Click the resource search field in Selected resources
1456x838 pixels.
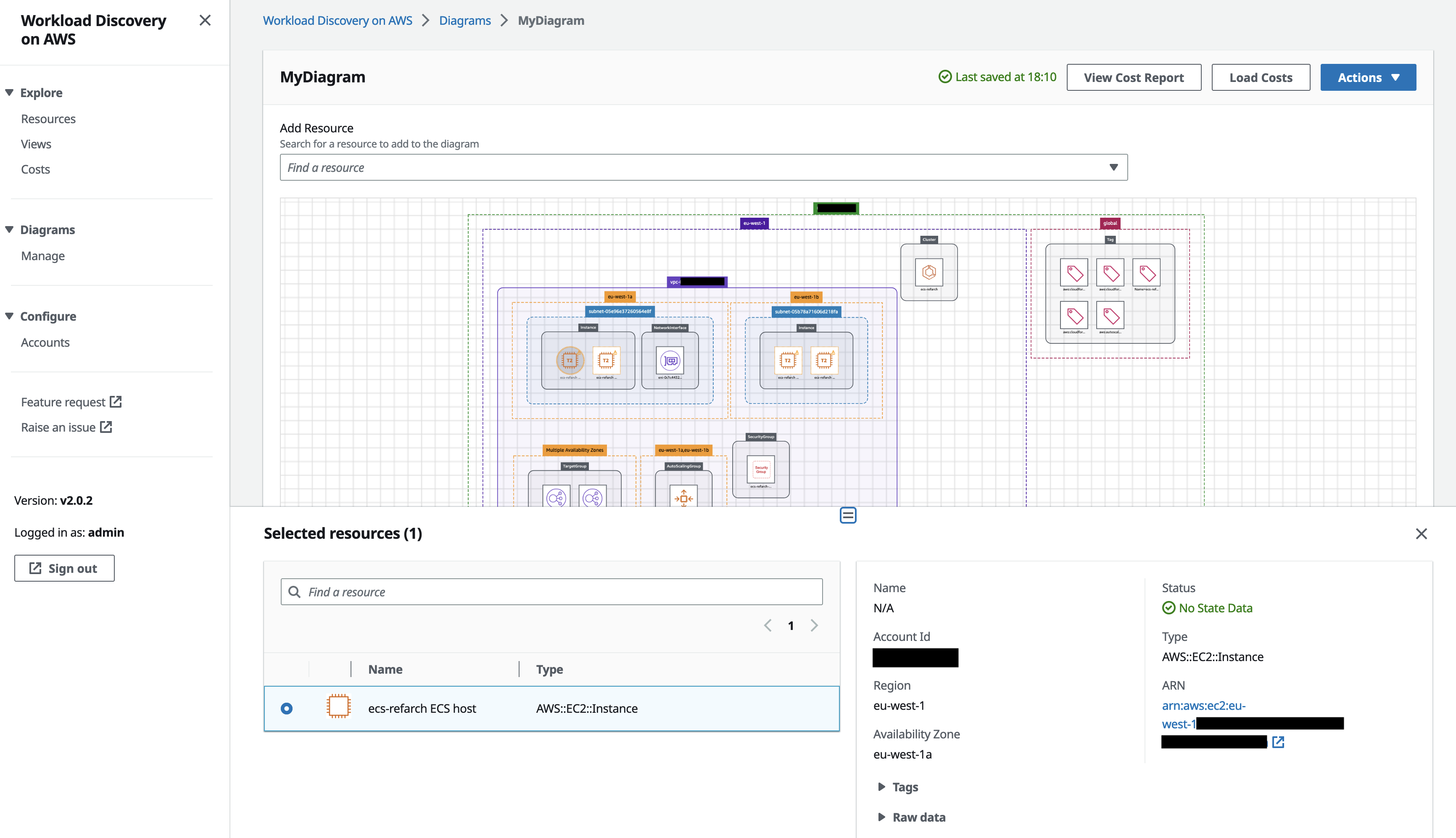click(x=551, y=591)
